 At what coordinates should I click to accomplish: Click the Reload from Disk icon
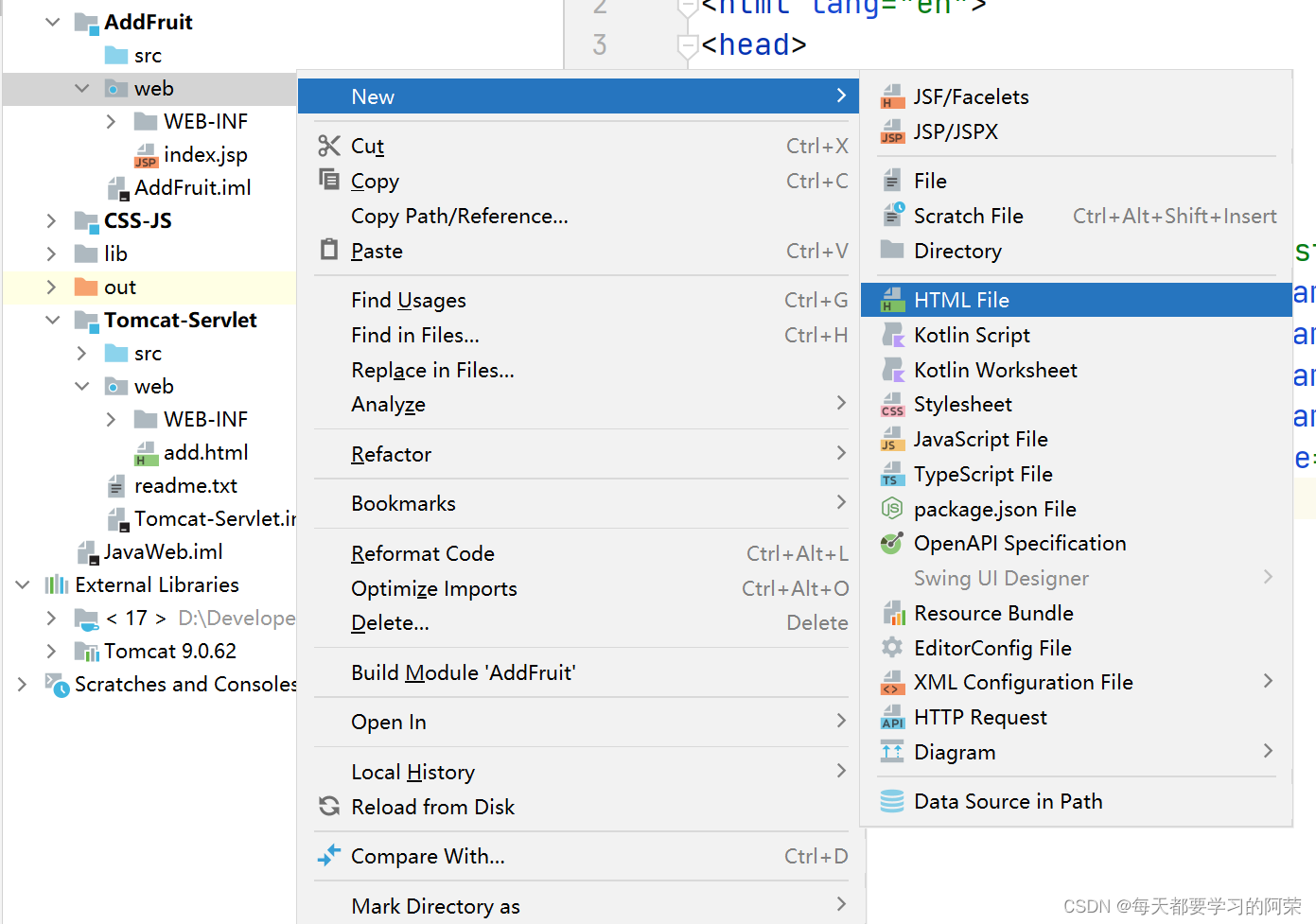click(329, 806)
